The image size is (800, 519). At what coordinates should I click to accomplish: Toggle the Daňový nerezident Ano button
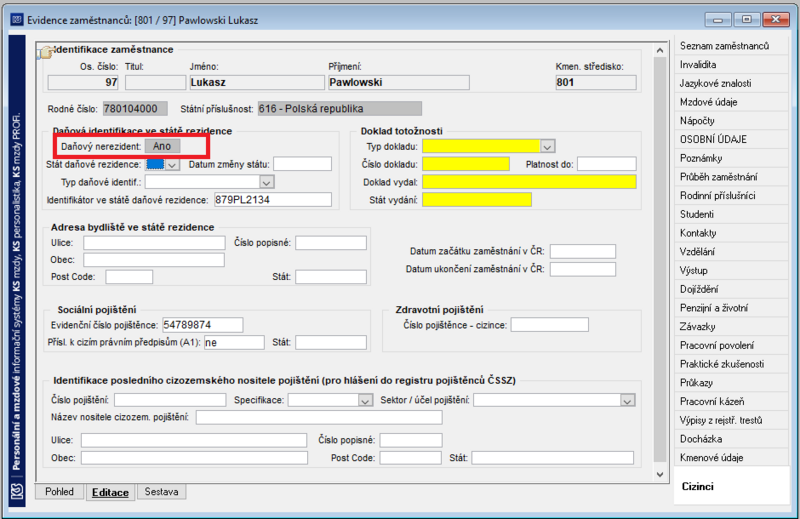click(162, 146)
